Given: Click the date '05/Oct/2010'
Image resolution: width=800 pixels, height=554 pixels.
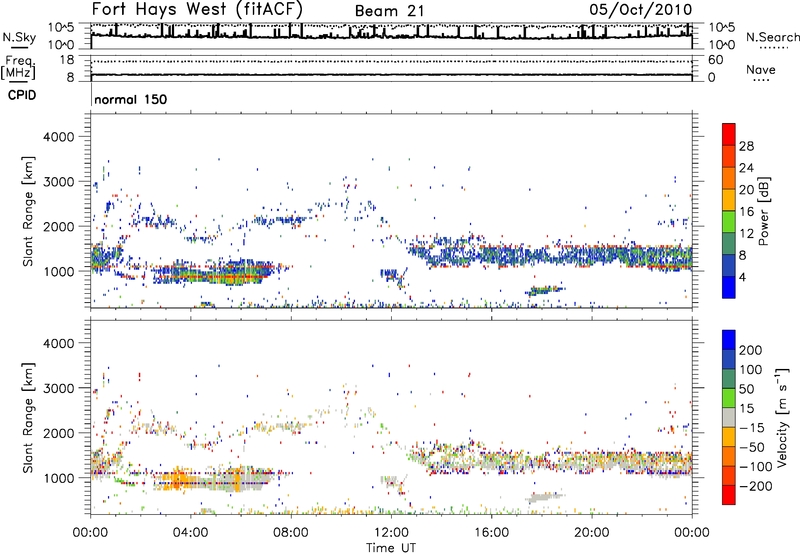Looking at the screenshot, I should point(641,10).
